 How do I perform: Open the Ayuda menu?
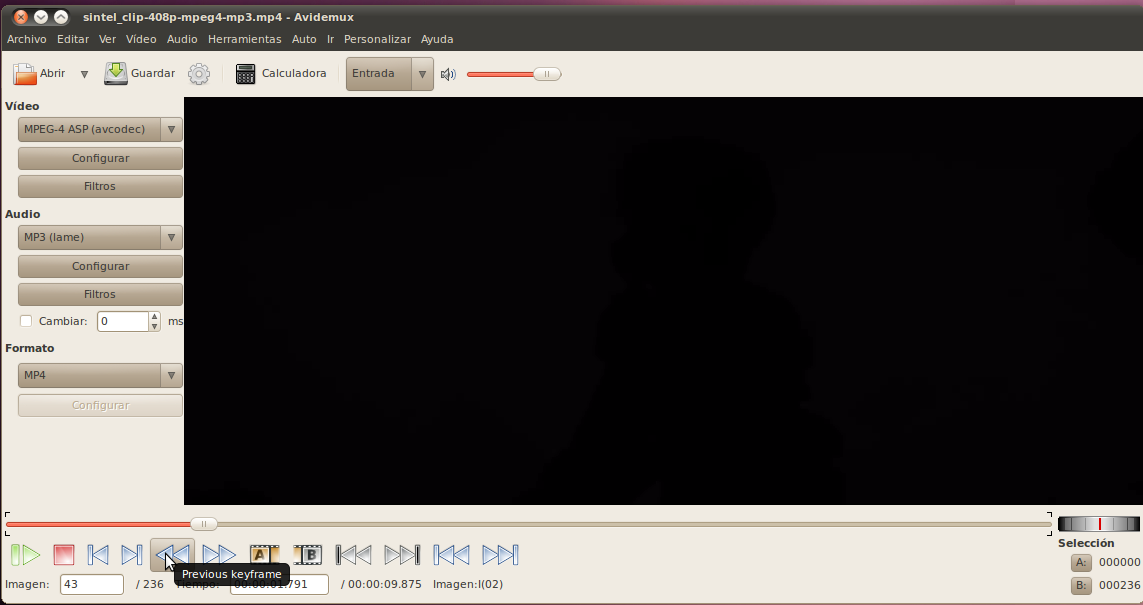(437, 39)
